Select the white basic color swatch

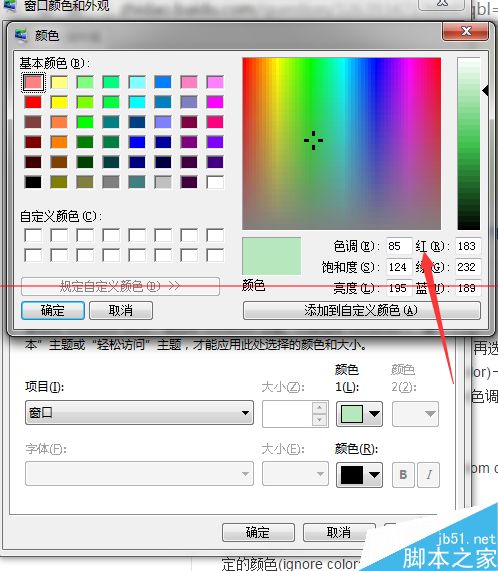(215, 182)
